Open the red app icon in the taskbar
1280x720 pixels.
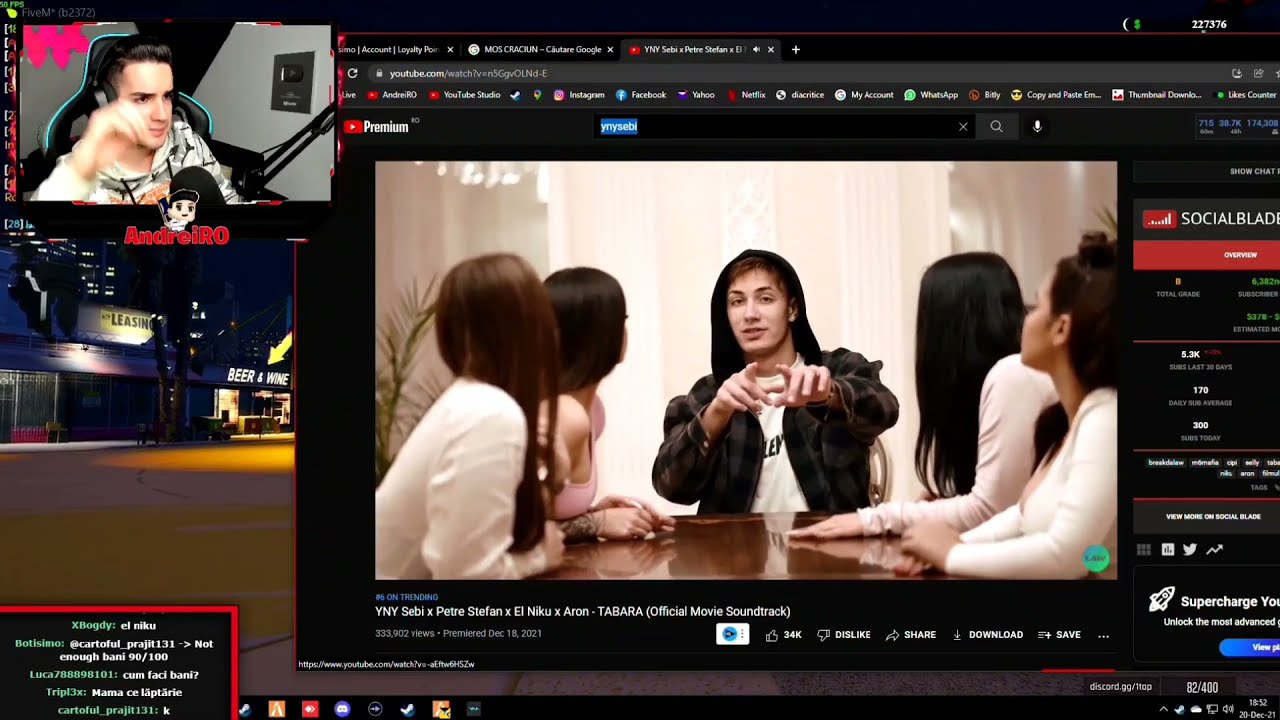[x=310, y=709]
